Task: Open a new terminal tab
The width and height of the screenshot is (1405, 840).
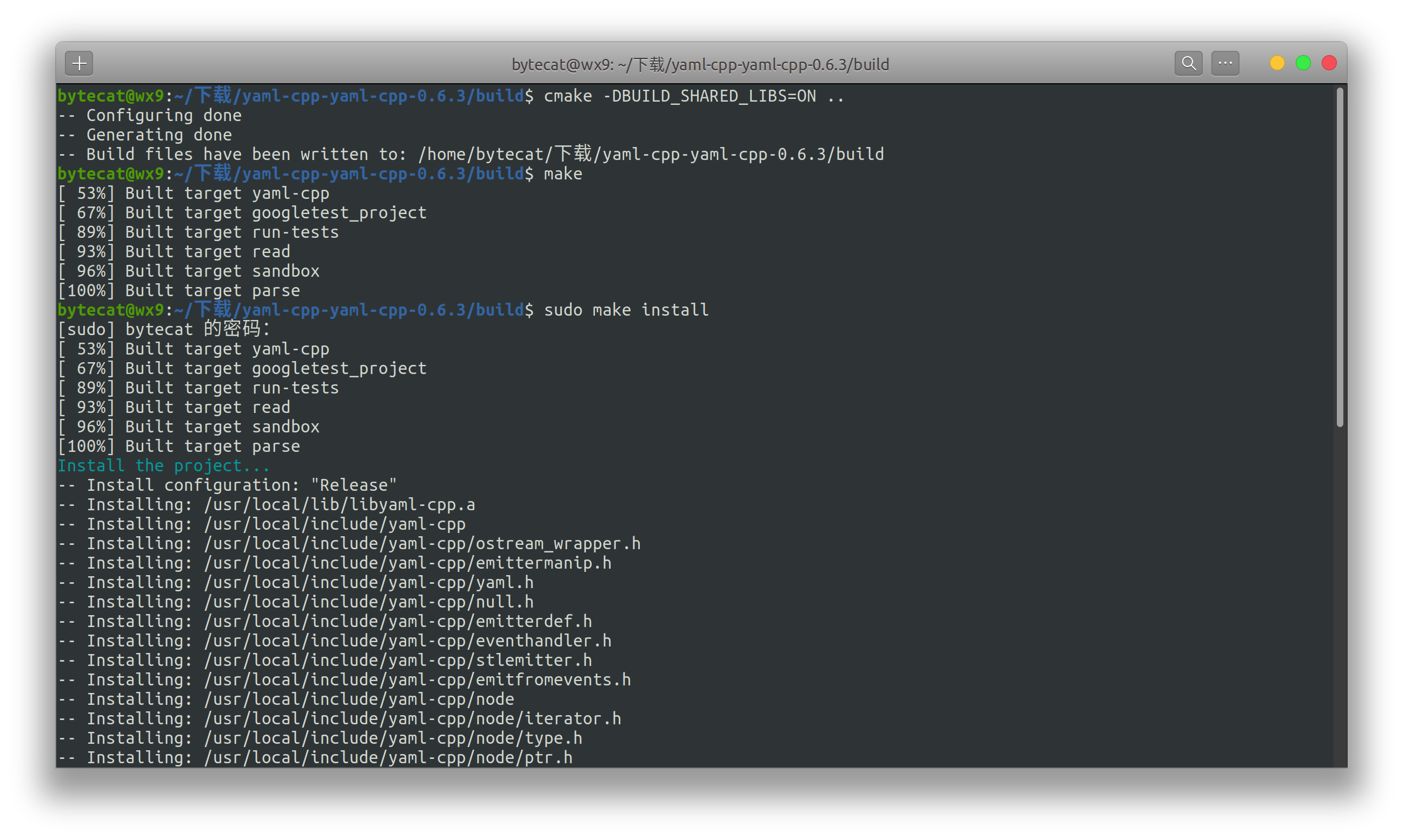Action: coord(79,63)
